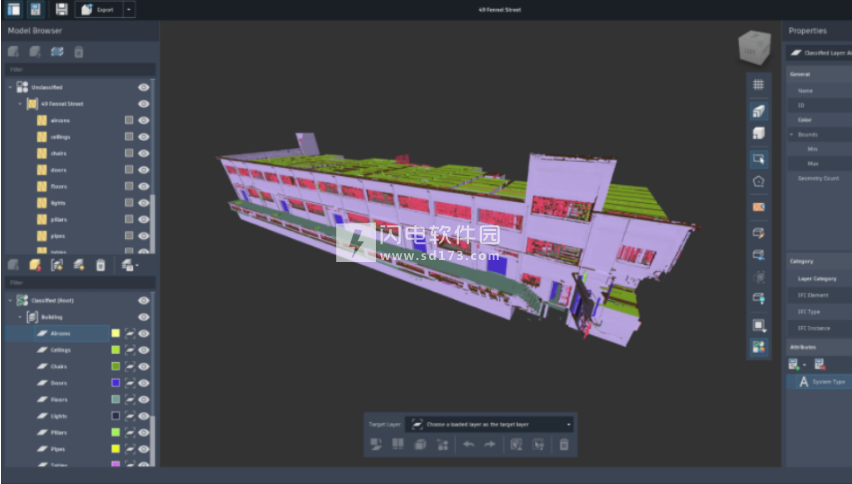
Task: Toggle the grid display icon in viewport toolbar
Action: [x=759, y=85]
